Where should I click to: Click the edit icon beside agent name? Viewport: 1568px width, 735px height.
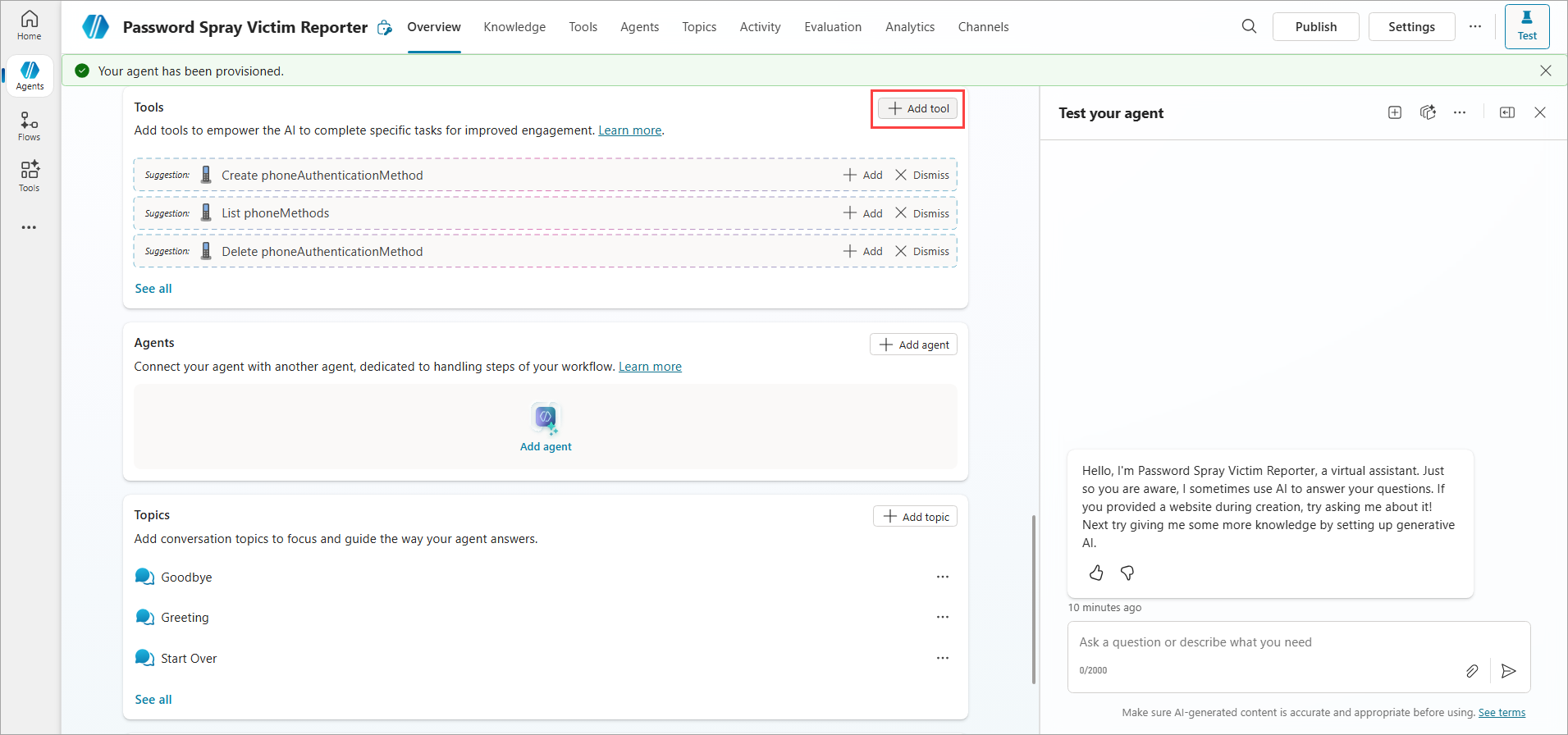tap(384, 28)
